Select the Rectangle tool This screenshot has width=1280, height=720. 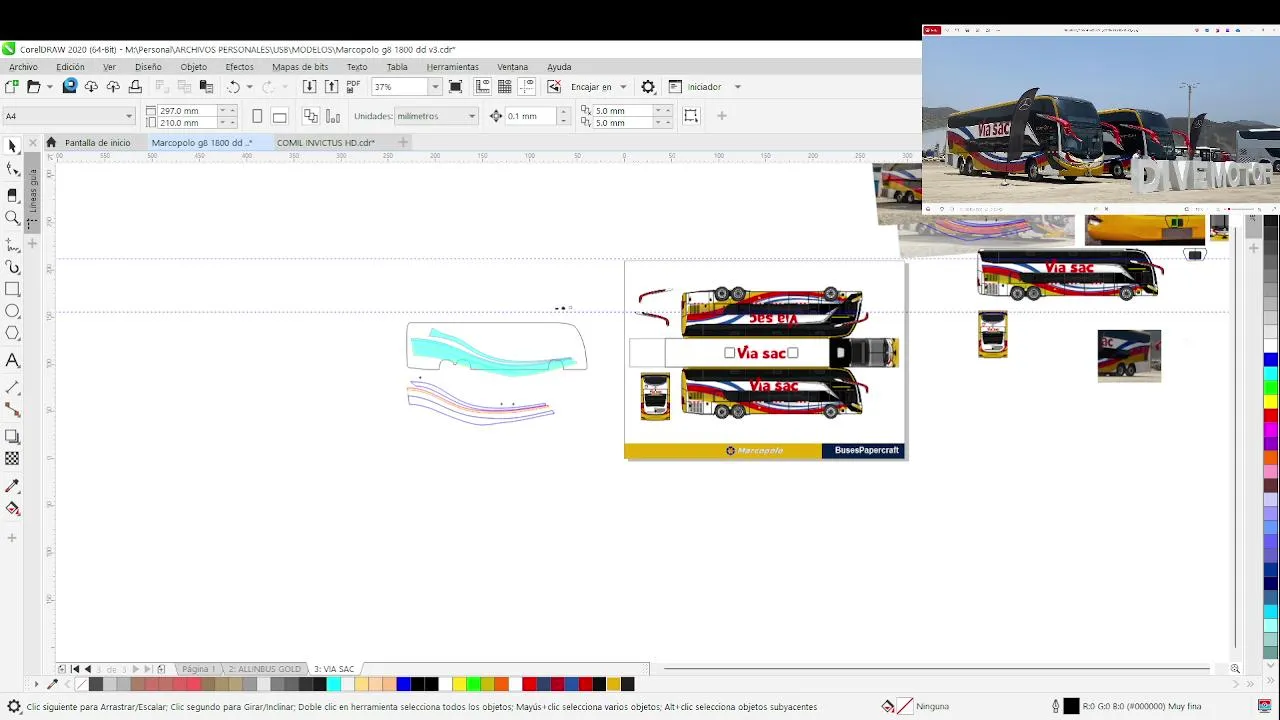coord(12,289)
